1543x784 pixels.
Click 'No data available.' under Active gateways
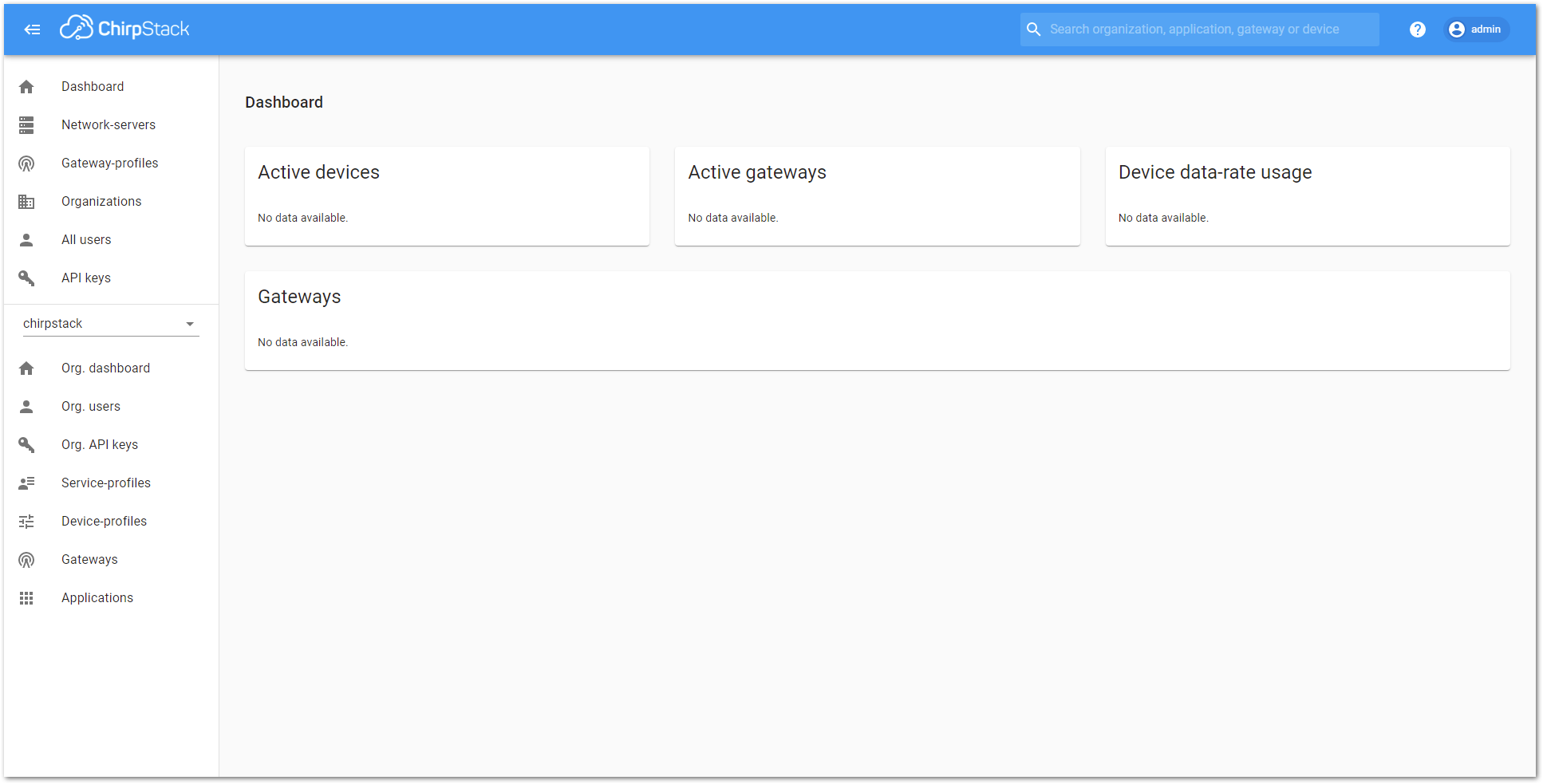coord(733,218)
